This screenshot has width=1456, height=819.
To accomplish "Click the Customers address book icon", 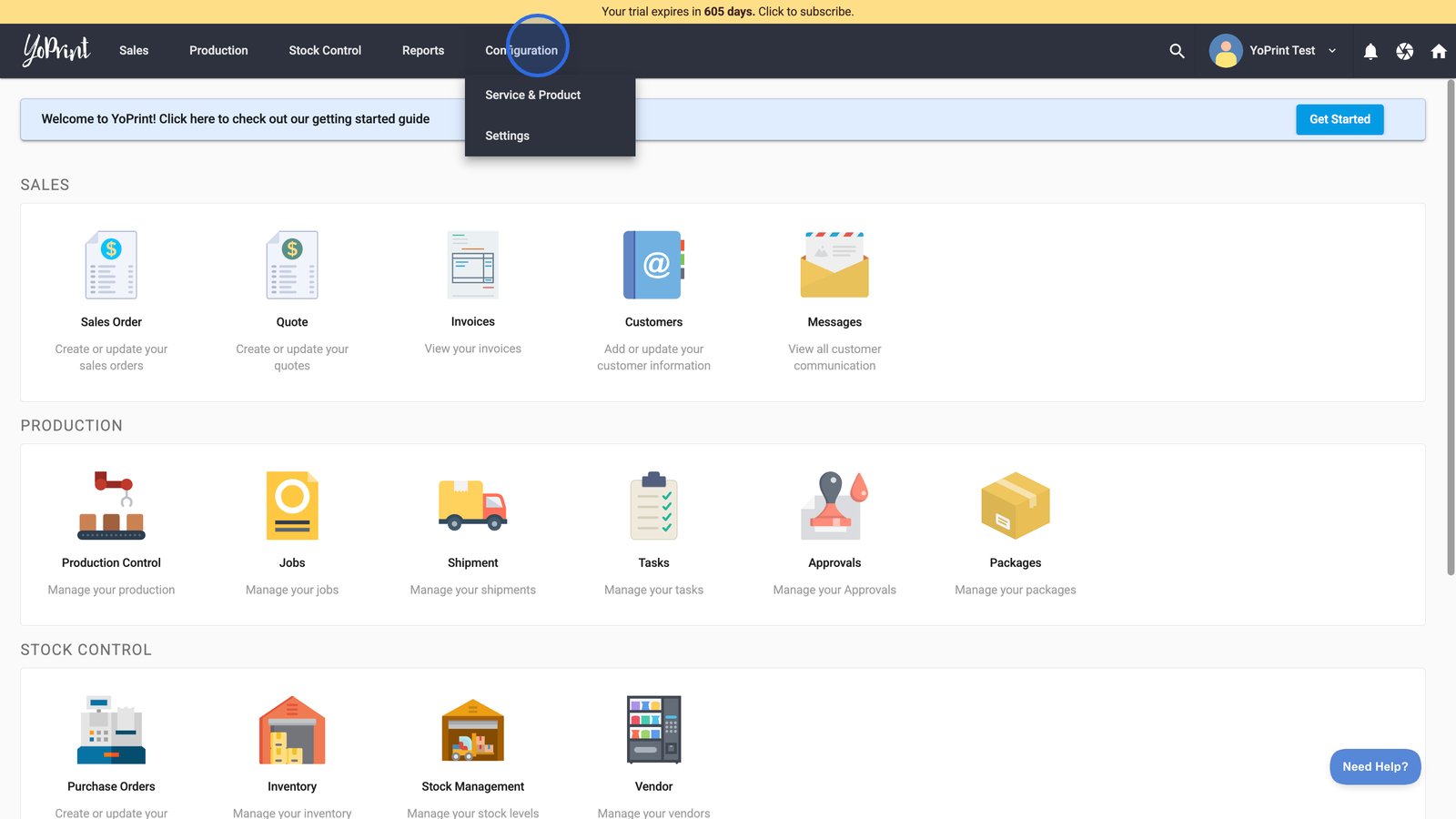I will point(653,265).
